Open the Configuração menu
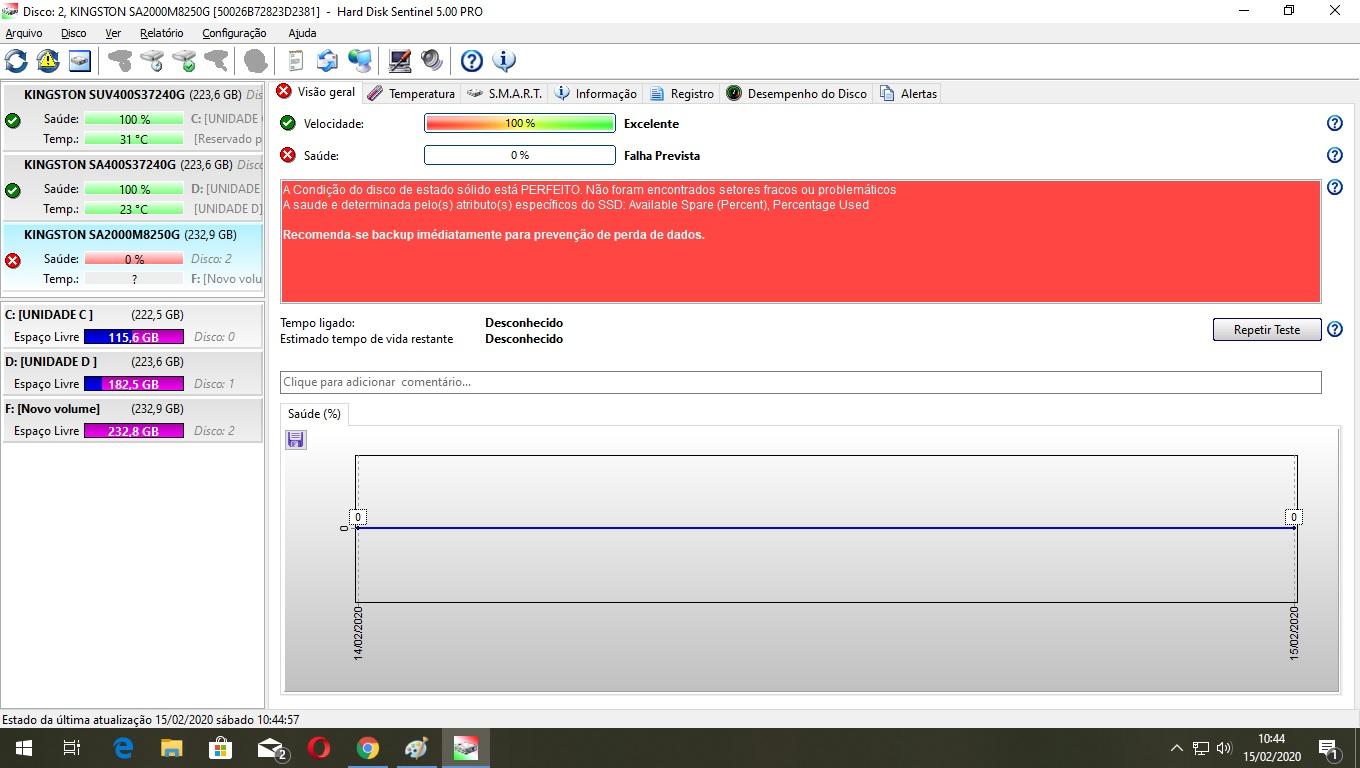 click(x=234, y=33)
